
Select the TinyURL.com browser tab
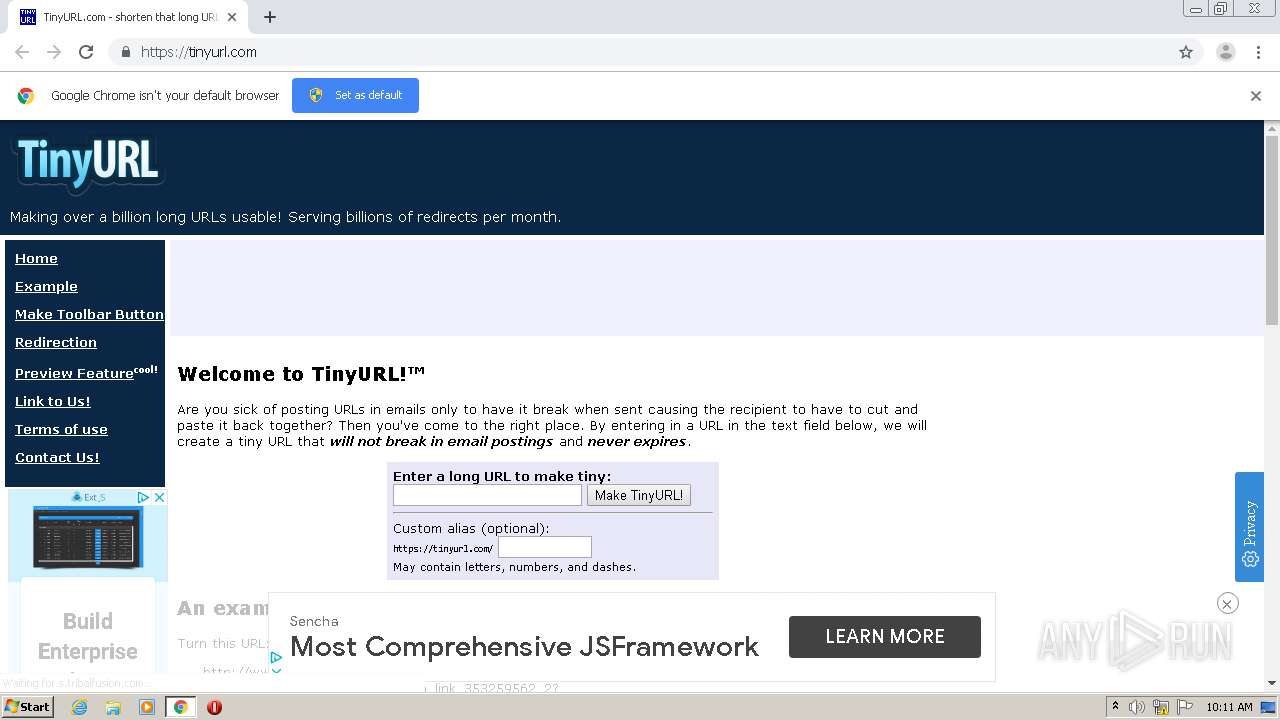tap(128, 17)
